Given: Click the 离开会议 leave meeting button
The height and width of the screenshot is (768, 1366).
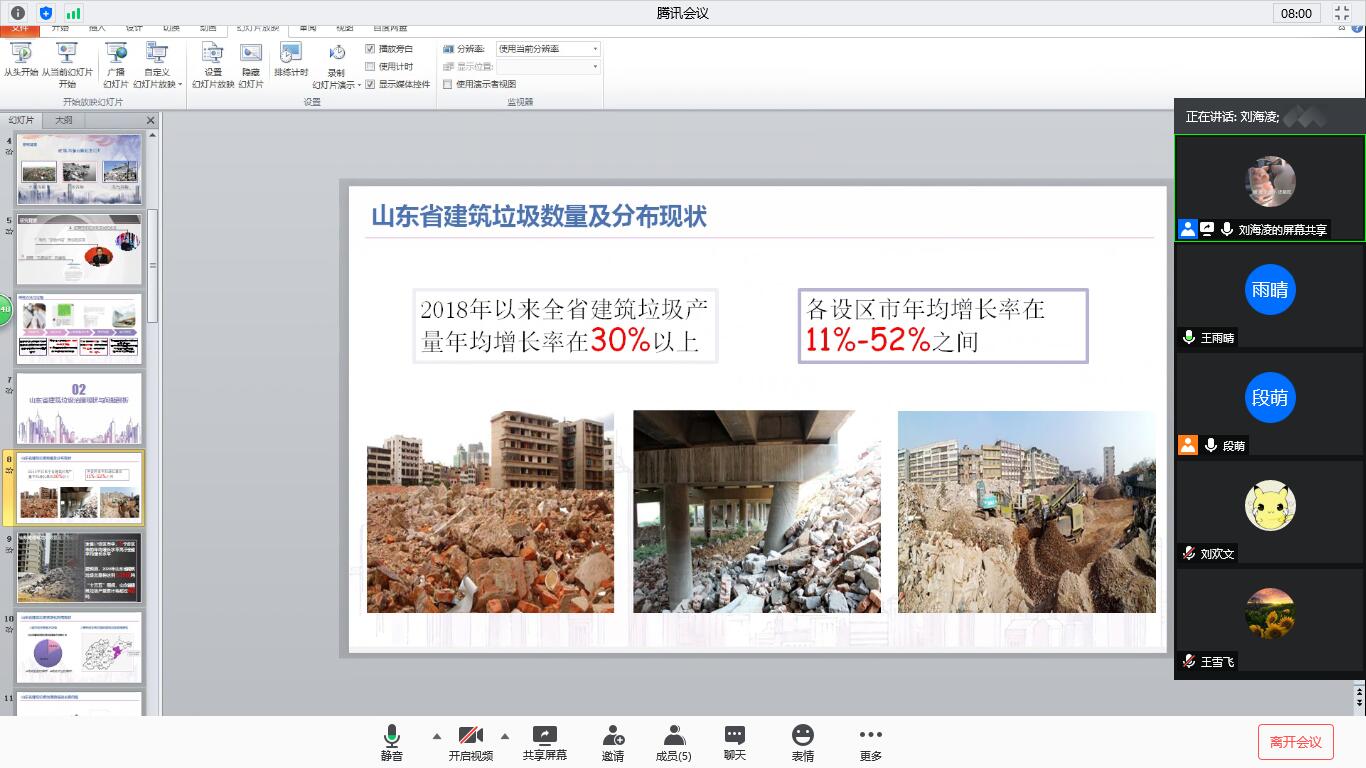Looking at the screenshot, I should coord(1295,742).
